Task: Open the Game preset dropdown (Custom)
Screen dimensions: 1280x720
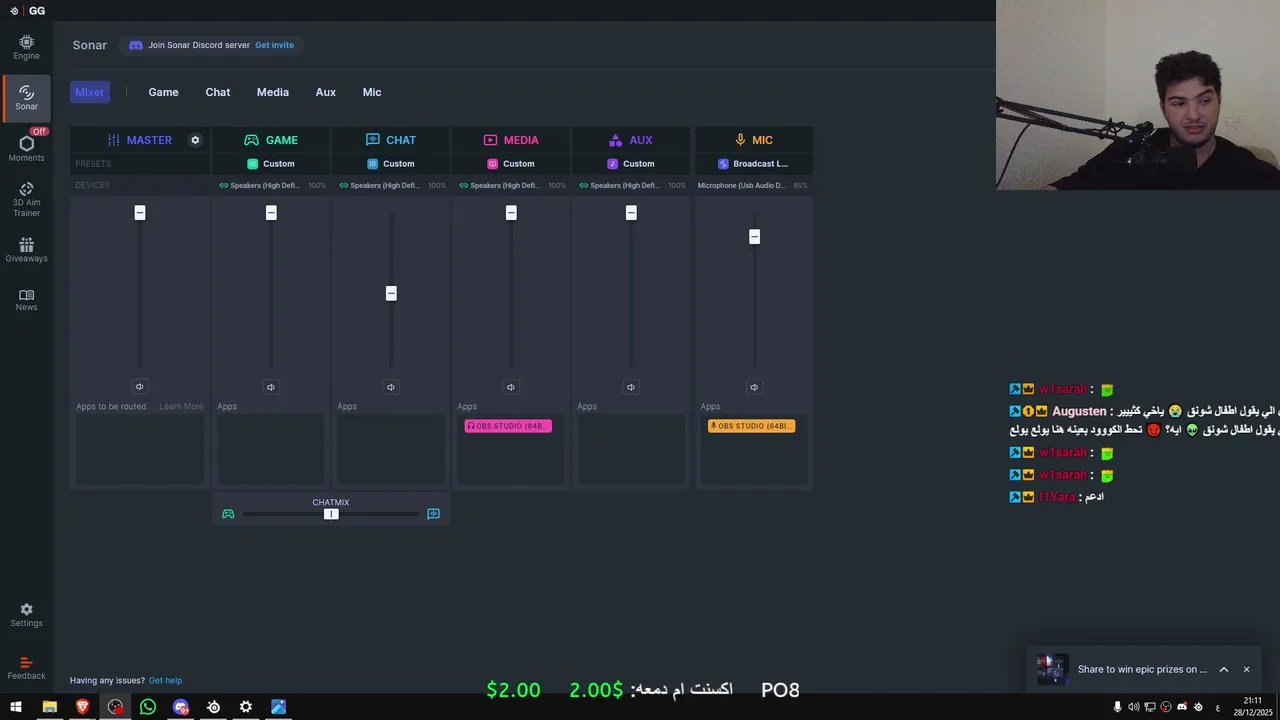Action: point(270,164)
